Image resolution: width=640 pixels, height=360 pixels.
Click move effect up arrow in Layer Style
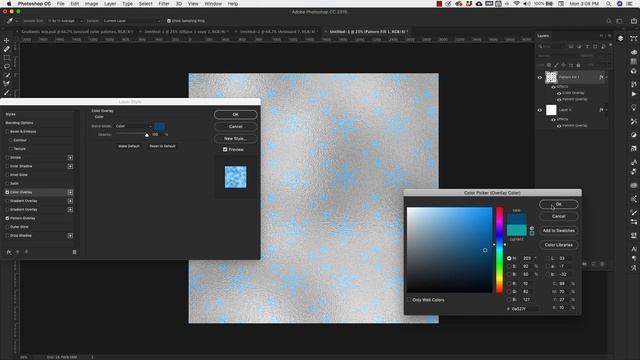pyautogui.click(x=18, y=252)
